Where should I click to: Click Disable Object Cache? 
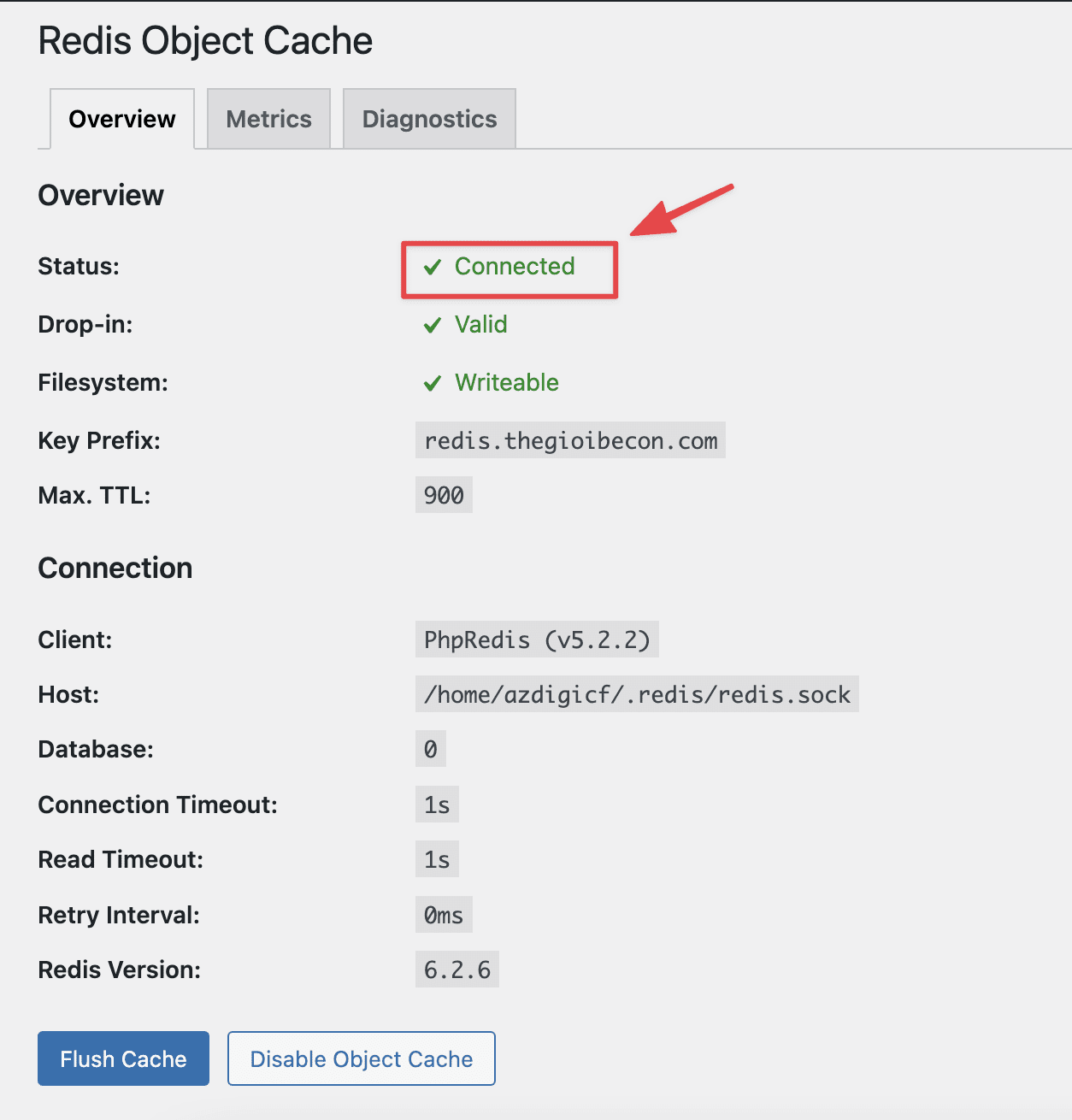(361, 1058)
